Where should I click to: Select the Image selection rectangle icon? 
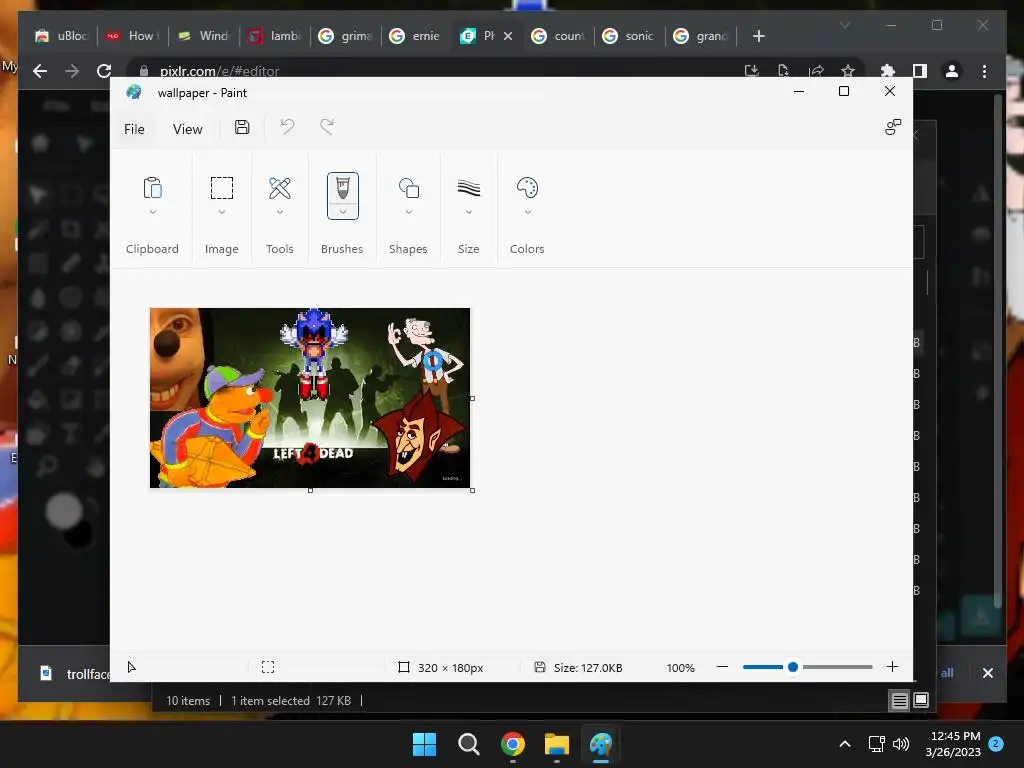pyautogui.click(x=221, y=188)
